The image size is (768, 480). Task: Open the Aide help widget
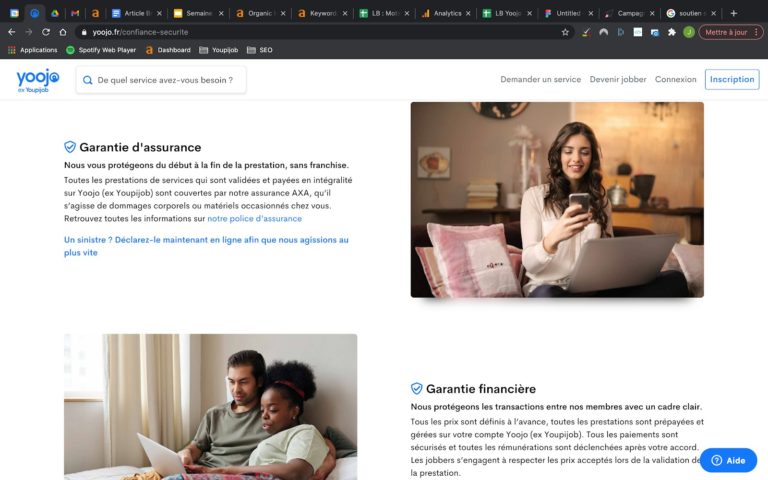[x=728, y=460]
